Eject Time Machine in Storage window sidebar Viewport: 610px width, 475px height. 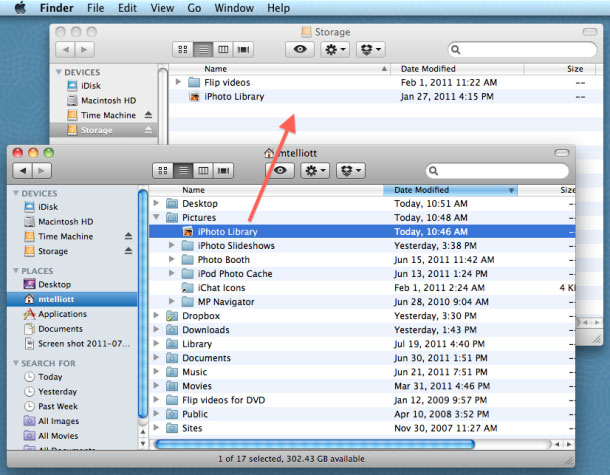[x=148, y=115]
